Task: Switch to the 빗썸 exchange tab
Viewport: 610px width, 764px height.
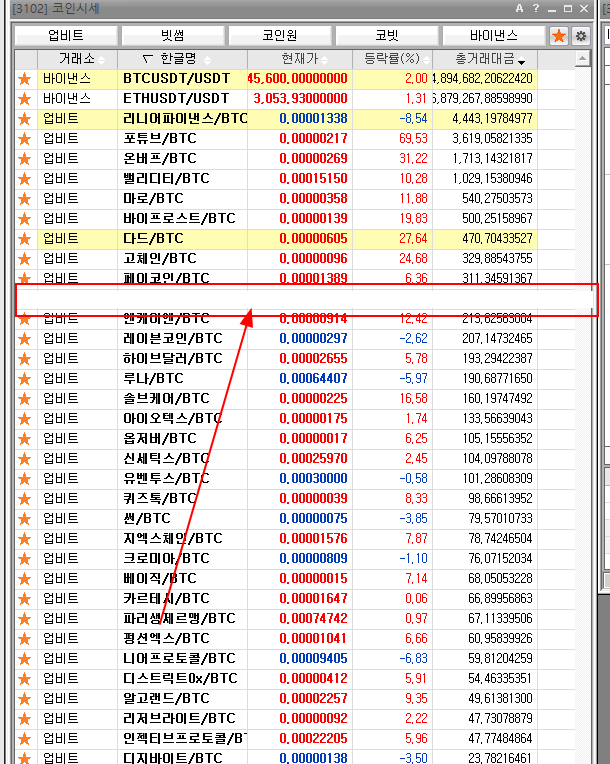Action: pyautogui.click(x=171, y=35)
